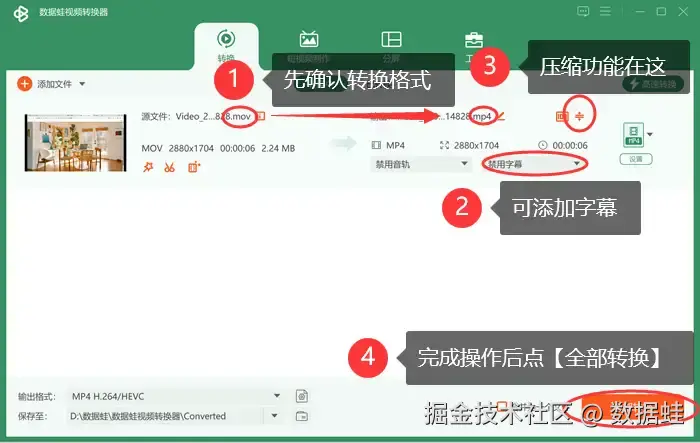Click the app logo in title bar
This screenshot has height=443, width=700.
[x=21, y=13]
